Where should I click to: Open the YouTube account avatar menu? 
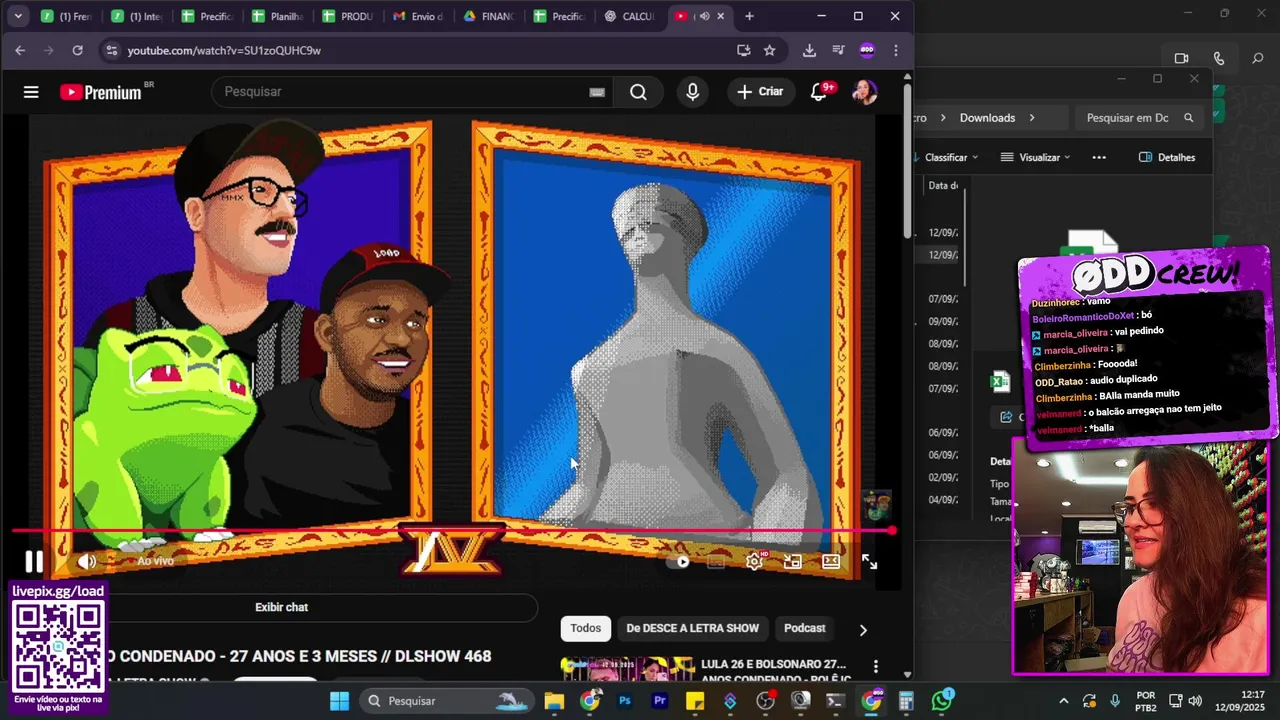(864, 92)
